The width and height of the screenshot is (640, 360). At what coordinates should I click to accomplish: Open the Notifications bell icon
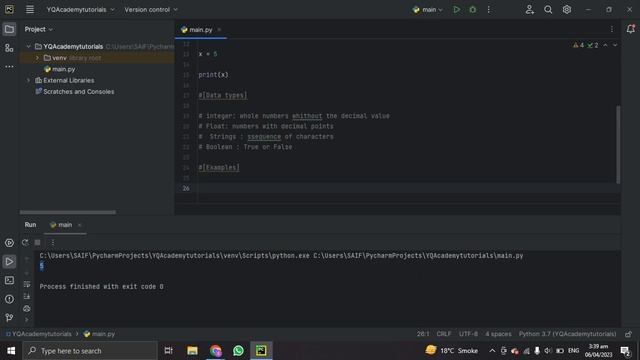click(631, 29)
